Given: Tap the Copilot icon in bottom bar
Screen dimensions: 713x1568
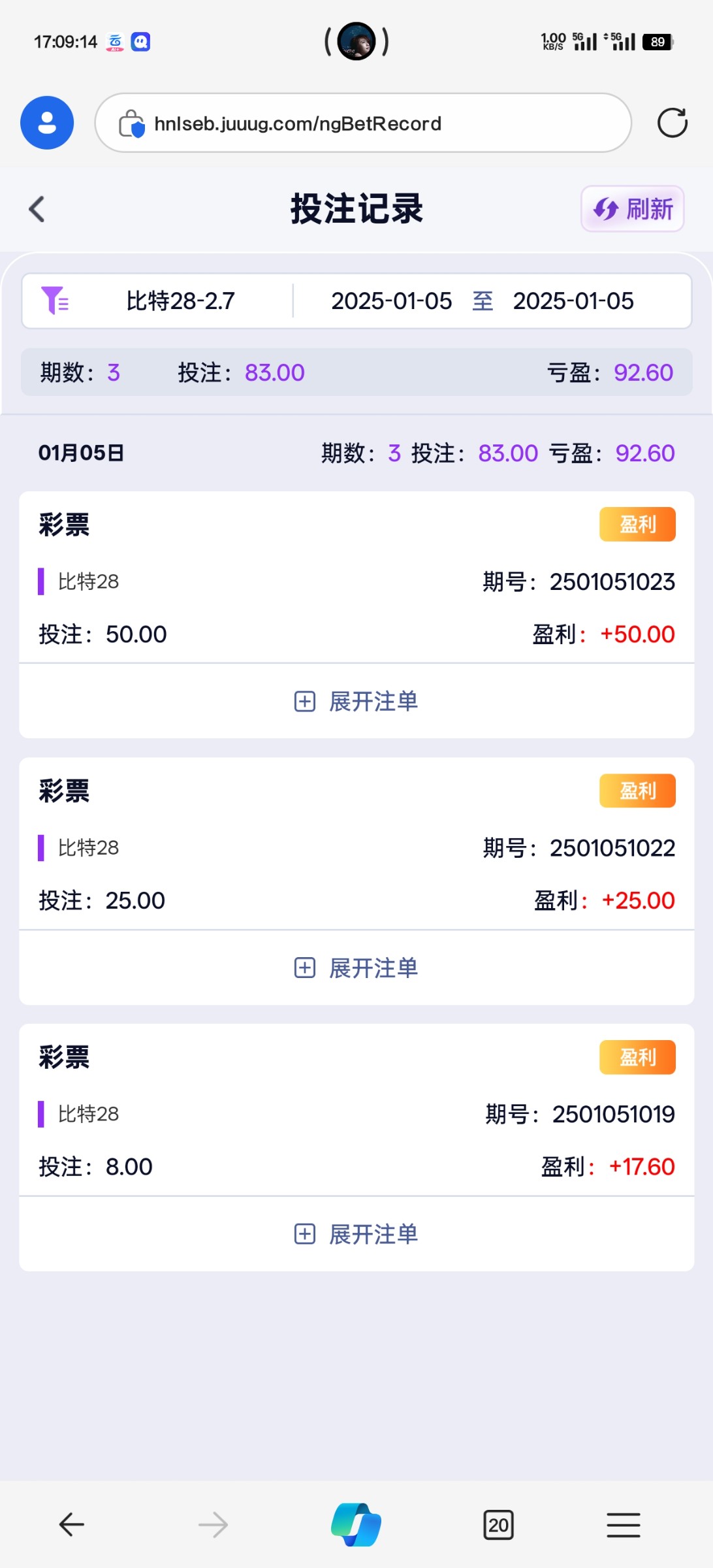Looking at the screenshot, I should (x=356, y=1525).
